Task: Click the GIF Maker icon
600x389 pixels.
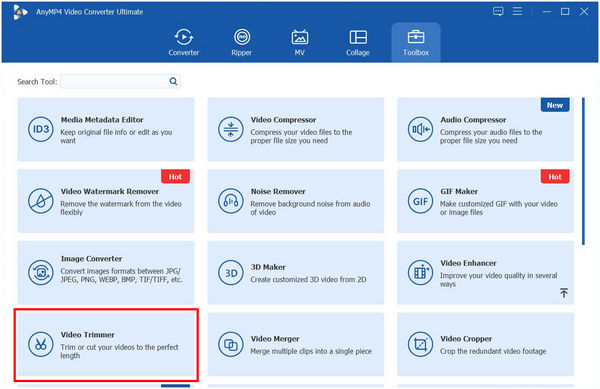Action: 420,201
